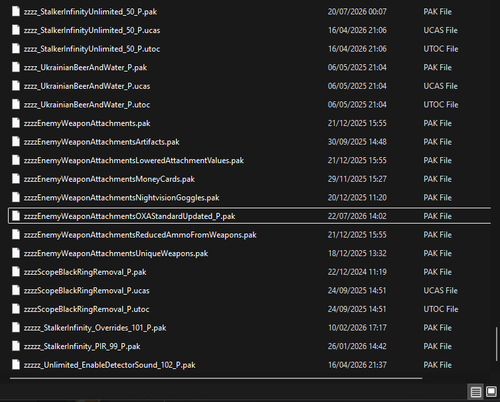Select zzzz_UkrainianBeerAndWater_P.utoc file name
The height and width of the screenshot is (402, 500).
(87, 105)
